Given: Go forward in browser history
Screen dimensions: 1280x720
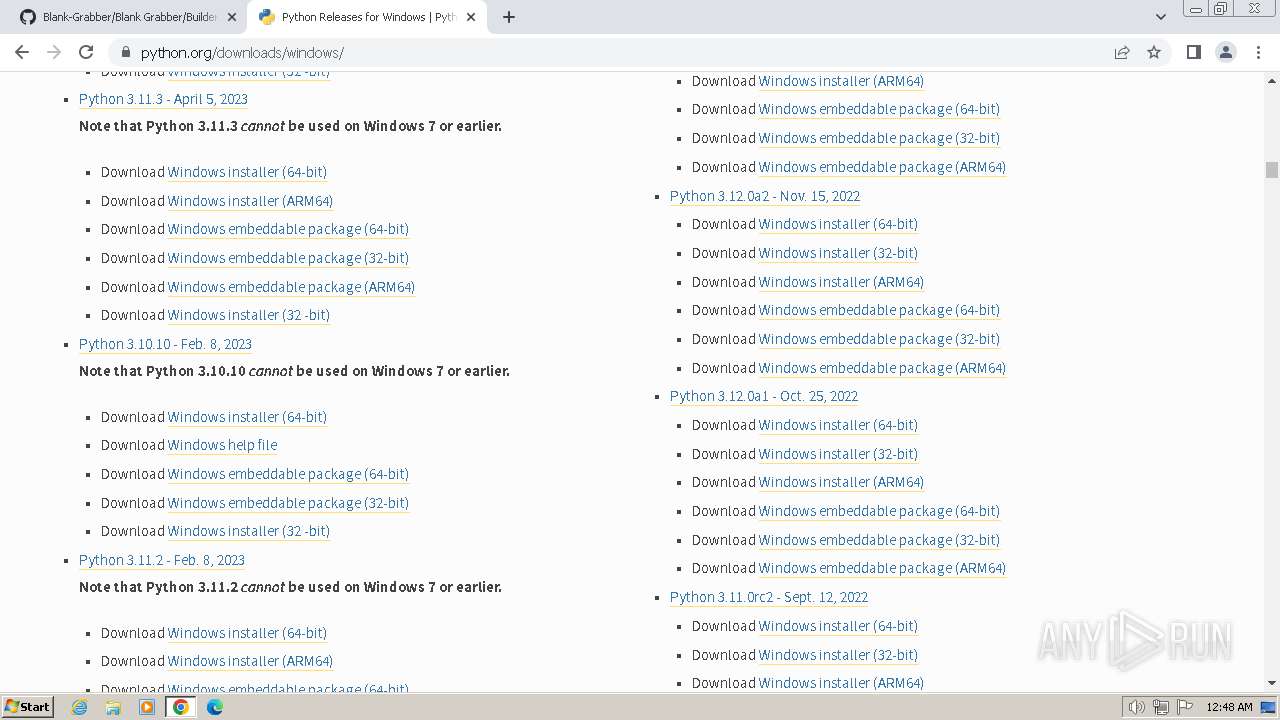Looking at the screenshot, I should pos(54,52).
